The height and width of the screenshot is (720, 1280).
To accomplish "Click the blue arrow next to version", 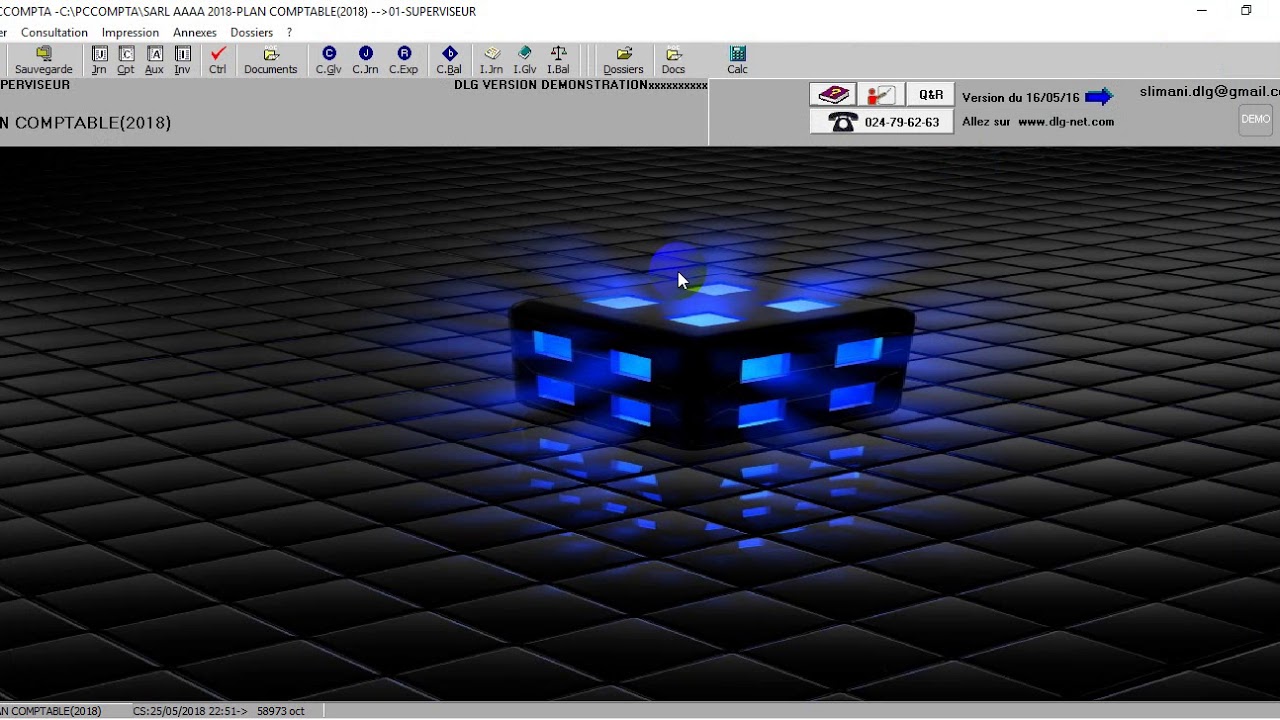I will pos(1099,97).
